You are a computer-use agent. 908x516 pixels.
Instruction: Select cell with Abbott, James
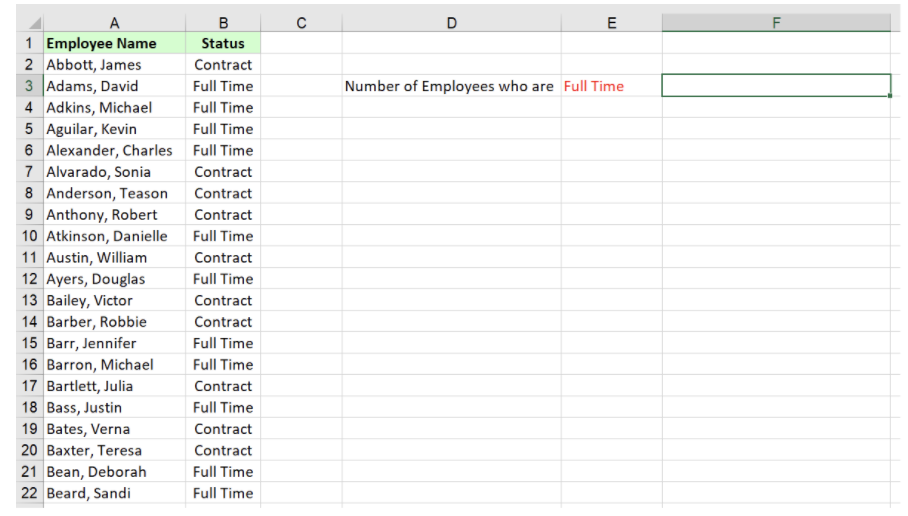pos(115,64)
